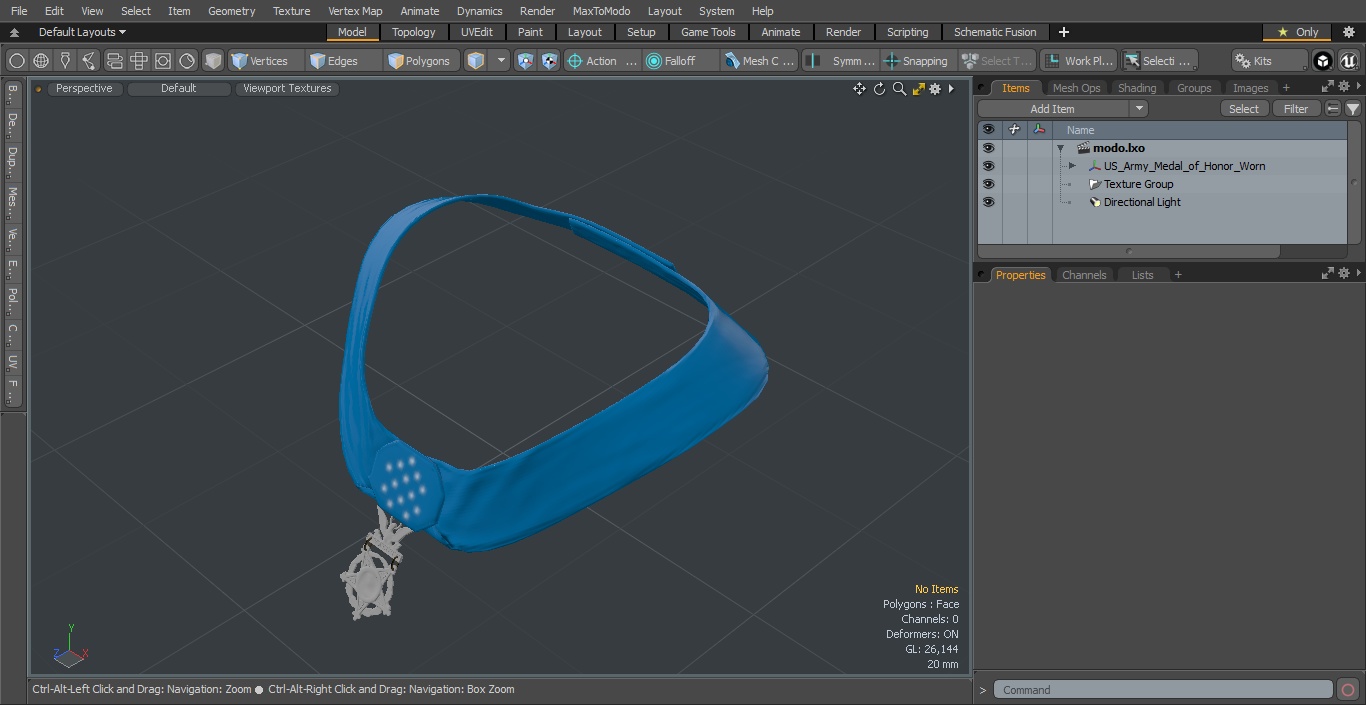Screen dimensions: 1366x705
Task: Click the capsule shape tool icon
Action: (114, 61)
